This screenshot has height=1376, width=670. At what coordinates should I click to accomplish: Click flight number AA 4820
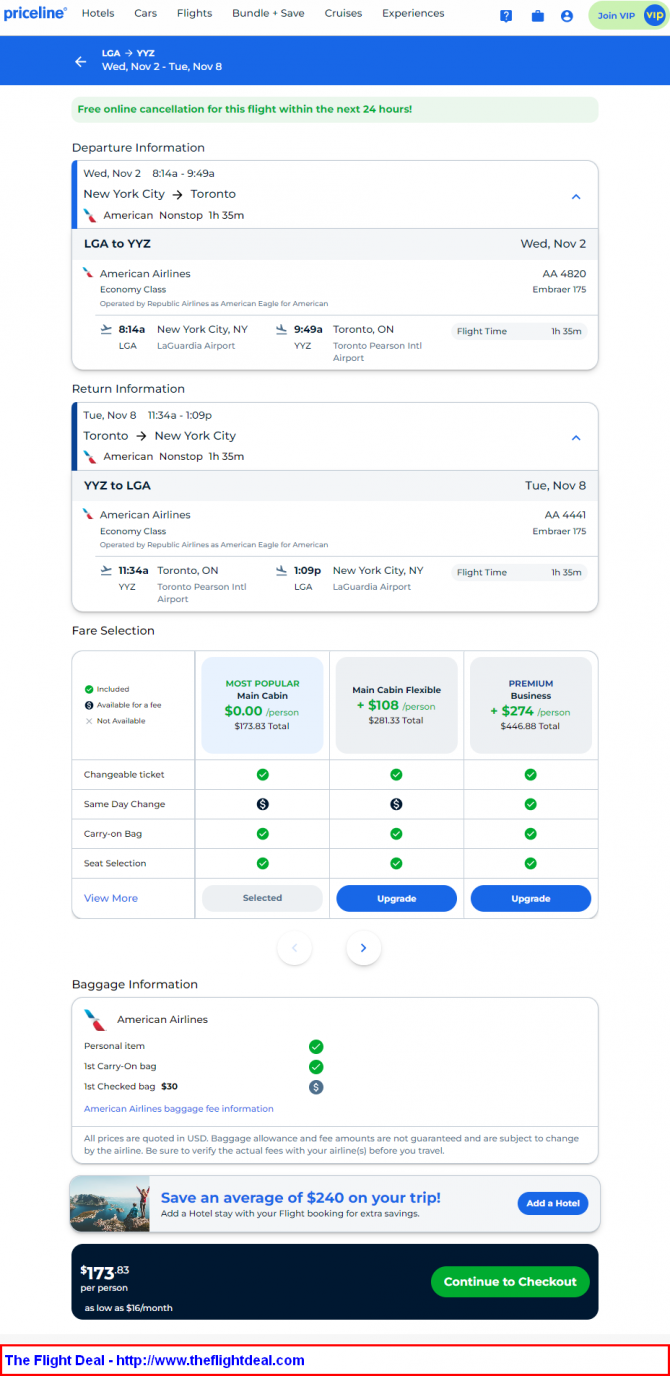point(565,273)
